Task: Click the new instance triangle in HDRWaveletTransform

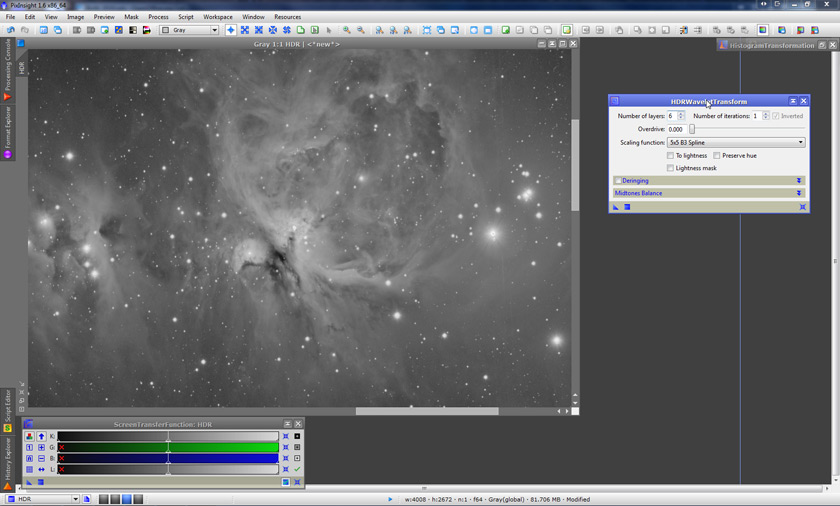Action: click(616, 207)
